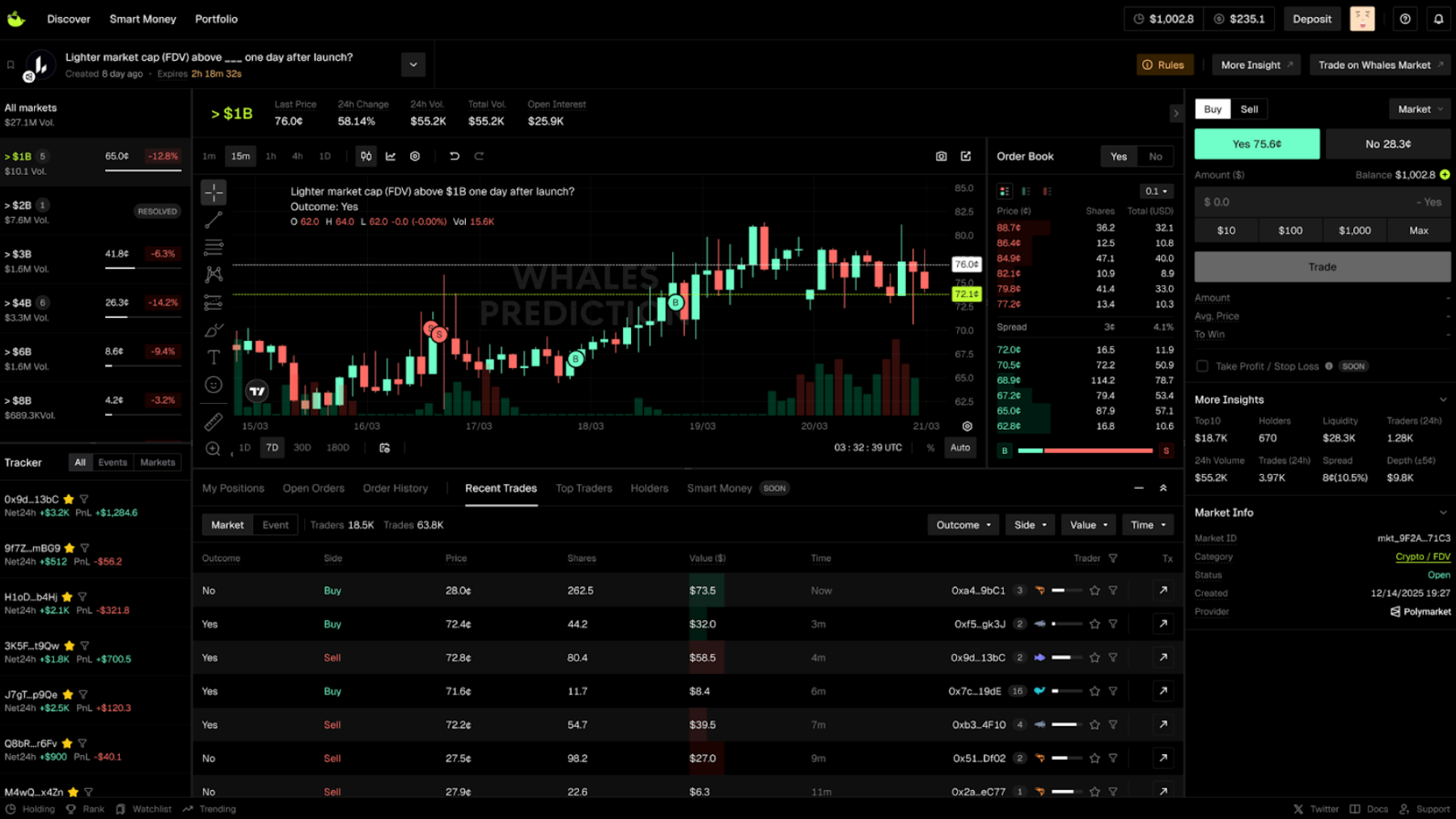Click the undo arrow above the chart
Image resolution: width=1456 pixels, height=819 pixels.
click(x=454, y=155)
